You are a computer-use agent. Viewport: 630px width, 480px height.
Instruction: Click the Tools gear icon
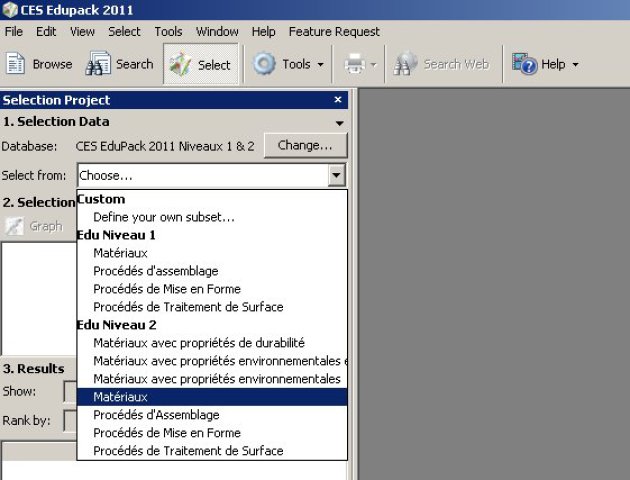264,63
